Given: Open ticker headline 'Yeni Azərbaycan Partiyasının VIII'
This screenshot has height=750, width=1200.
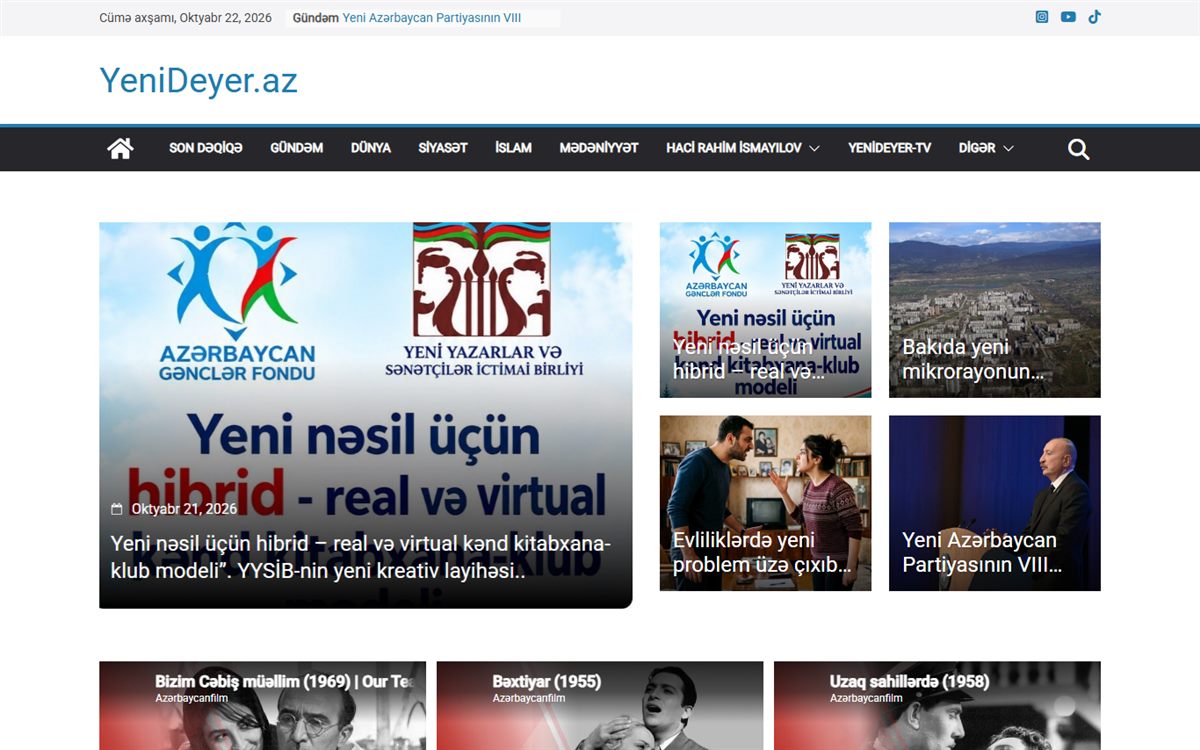Looking at the screenshot, I should pyautogui.click(x=432, y=18).
